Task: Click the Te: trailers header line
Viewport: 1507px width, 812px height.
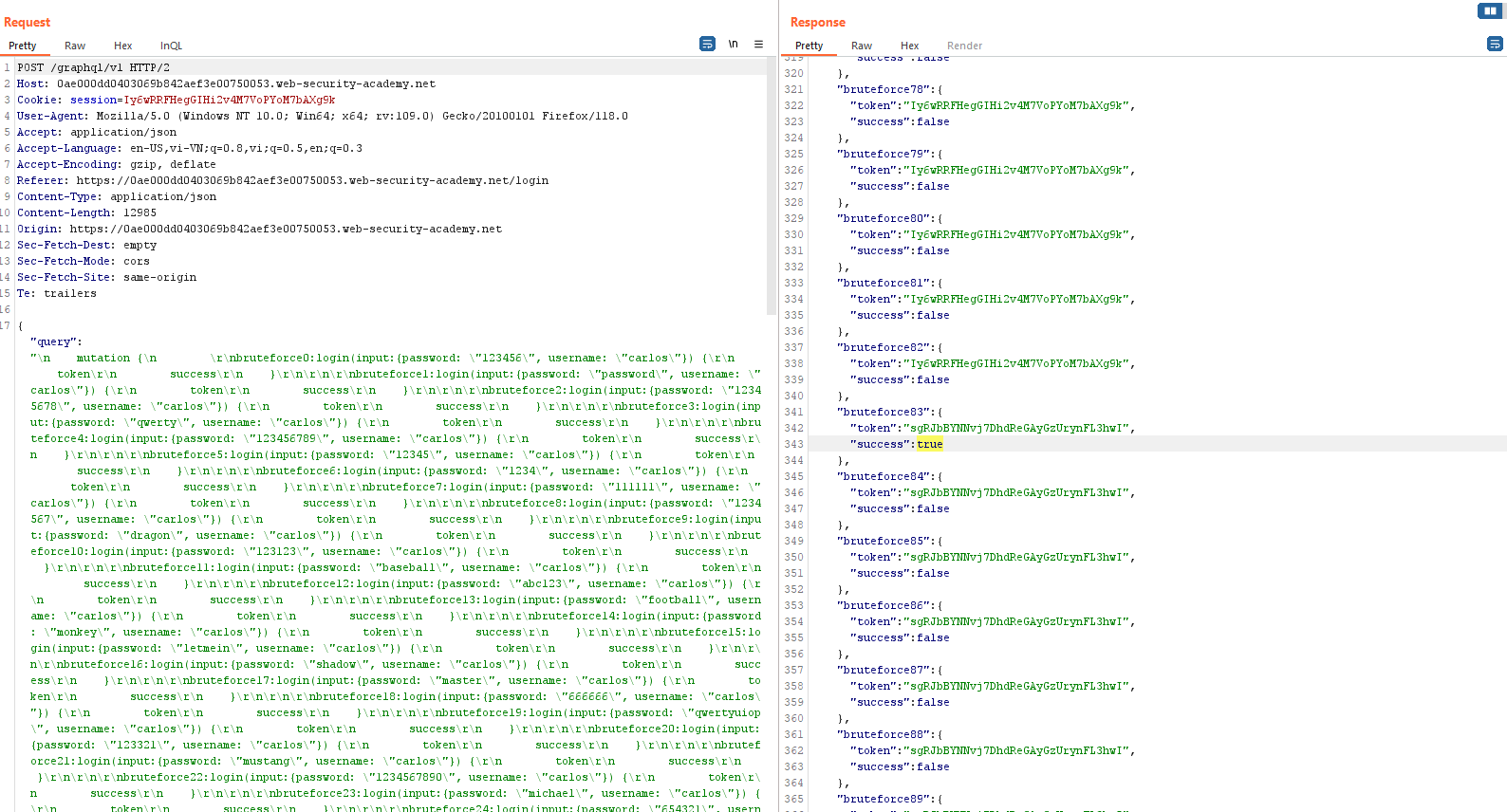Action: click(57, 293)
